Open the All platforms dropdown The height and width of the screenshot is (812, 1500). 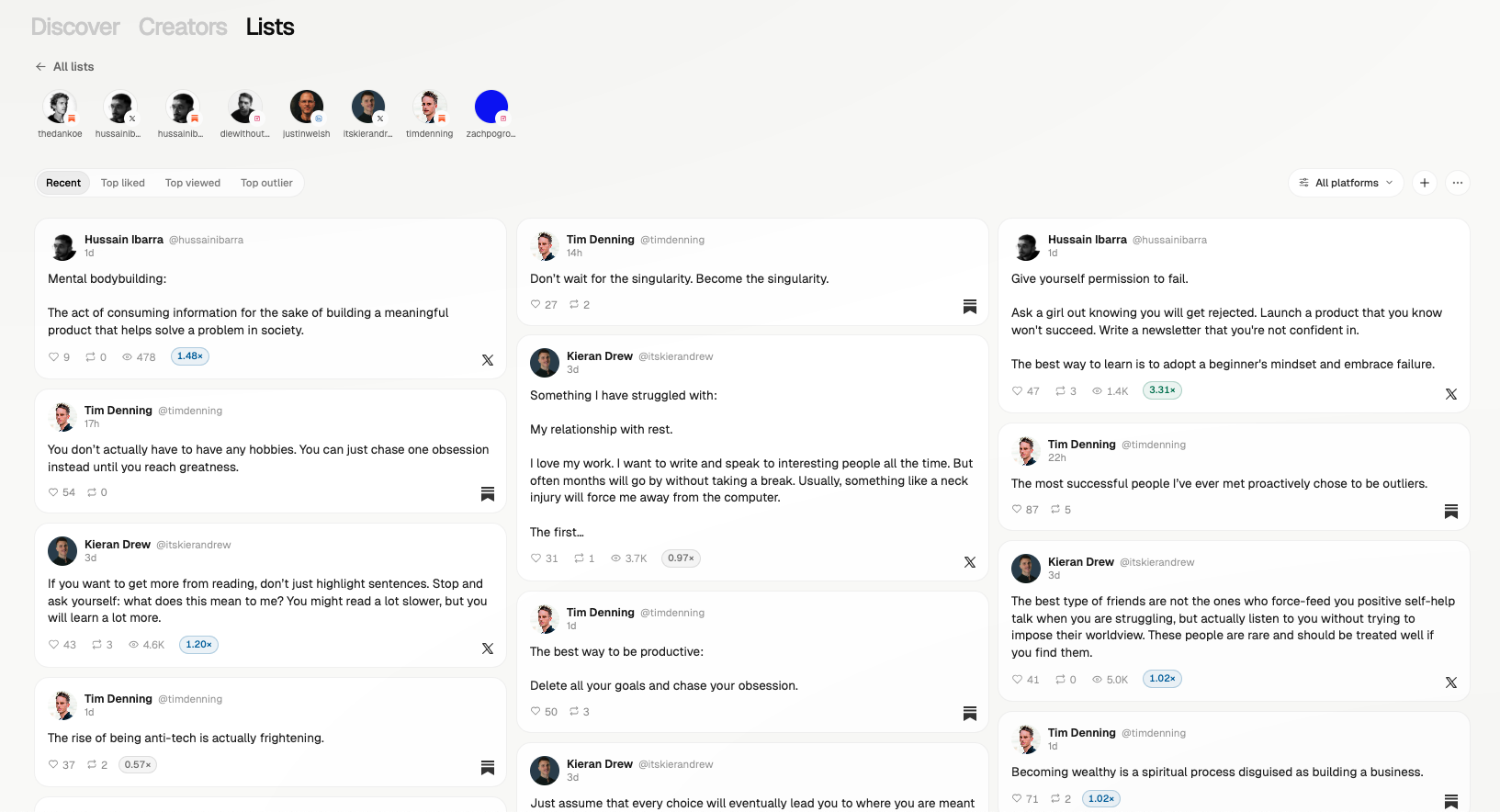(1346, 183)
